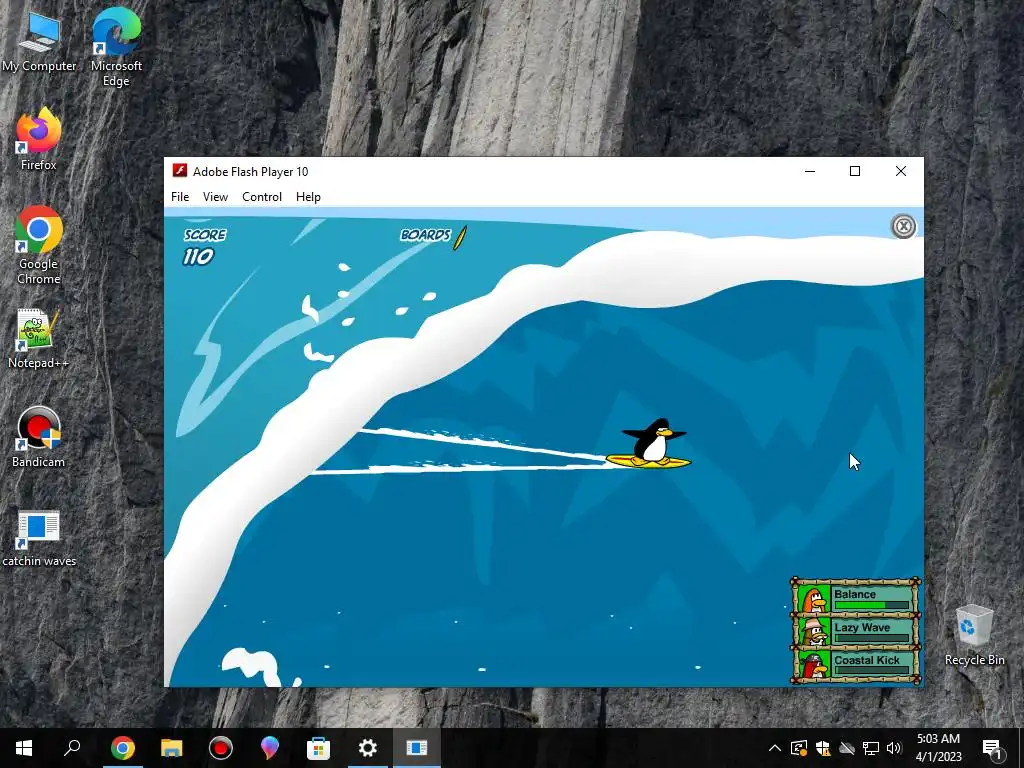Open Notepad++ desktop shortcut

click(x=39, y=338)
